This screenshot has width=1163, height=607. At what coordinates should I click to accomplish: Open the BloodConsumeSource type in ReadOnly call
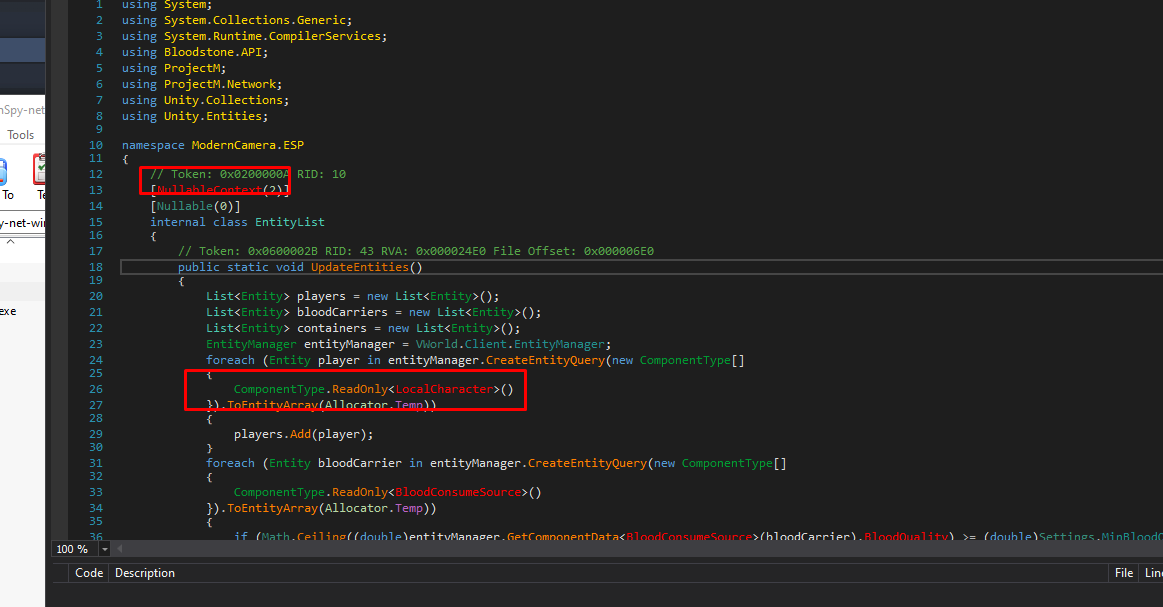click(x=459, y=492)
